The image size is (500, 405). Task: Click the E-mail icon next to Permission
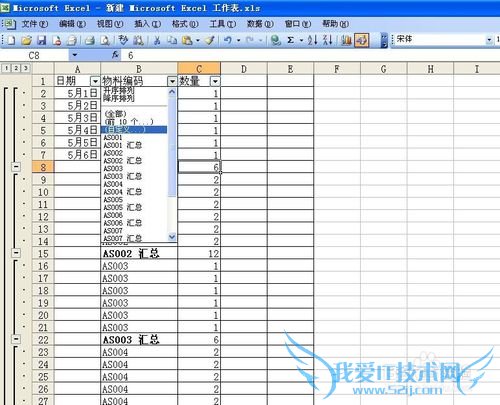point(72,40)
